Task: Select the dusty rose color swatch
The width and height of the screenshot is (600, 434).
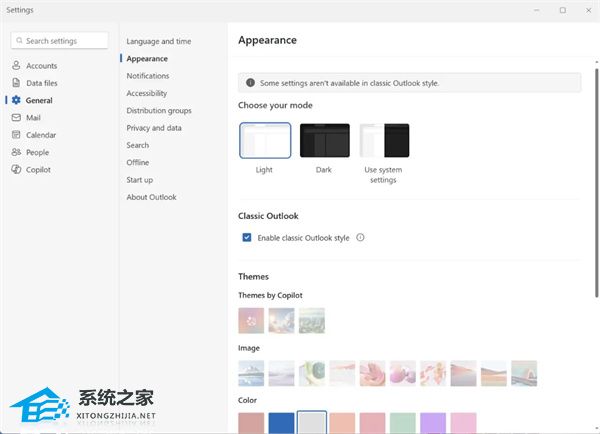Action: click(x=251, y=423)
